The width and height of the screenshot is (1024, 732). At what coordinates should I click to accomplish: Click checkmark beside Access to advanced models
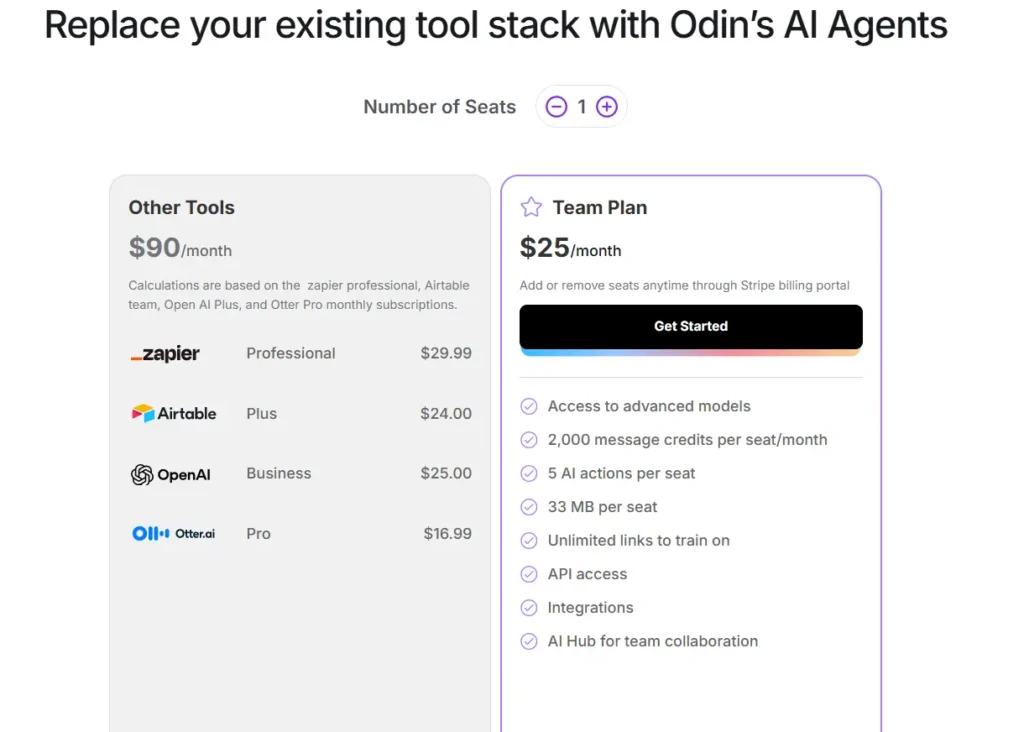[529, 406]
